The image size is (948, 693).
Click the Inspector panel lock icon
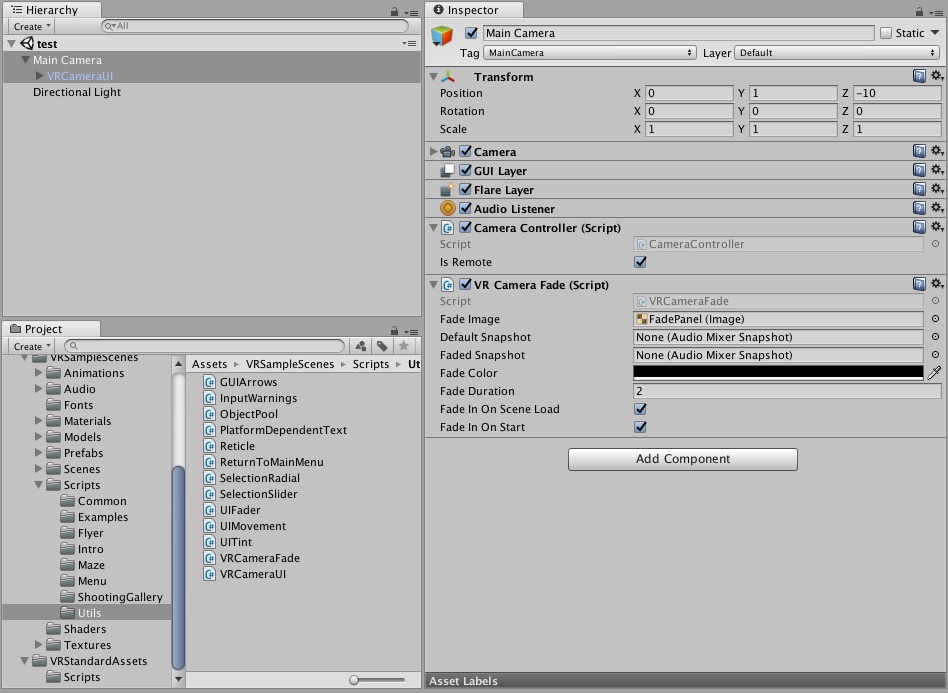919,11
